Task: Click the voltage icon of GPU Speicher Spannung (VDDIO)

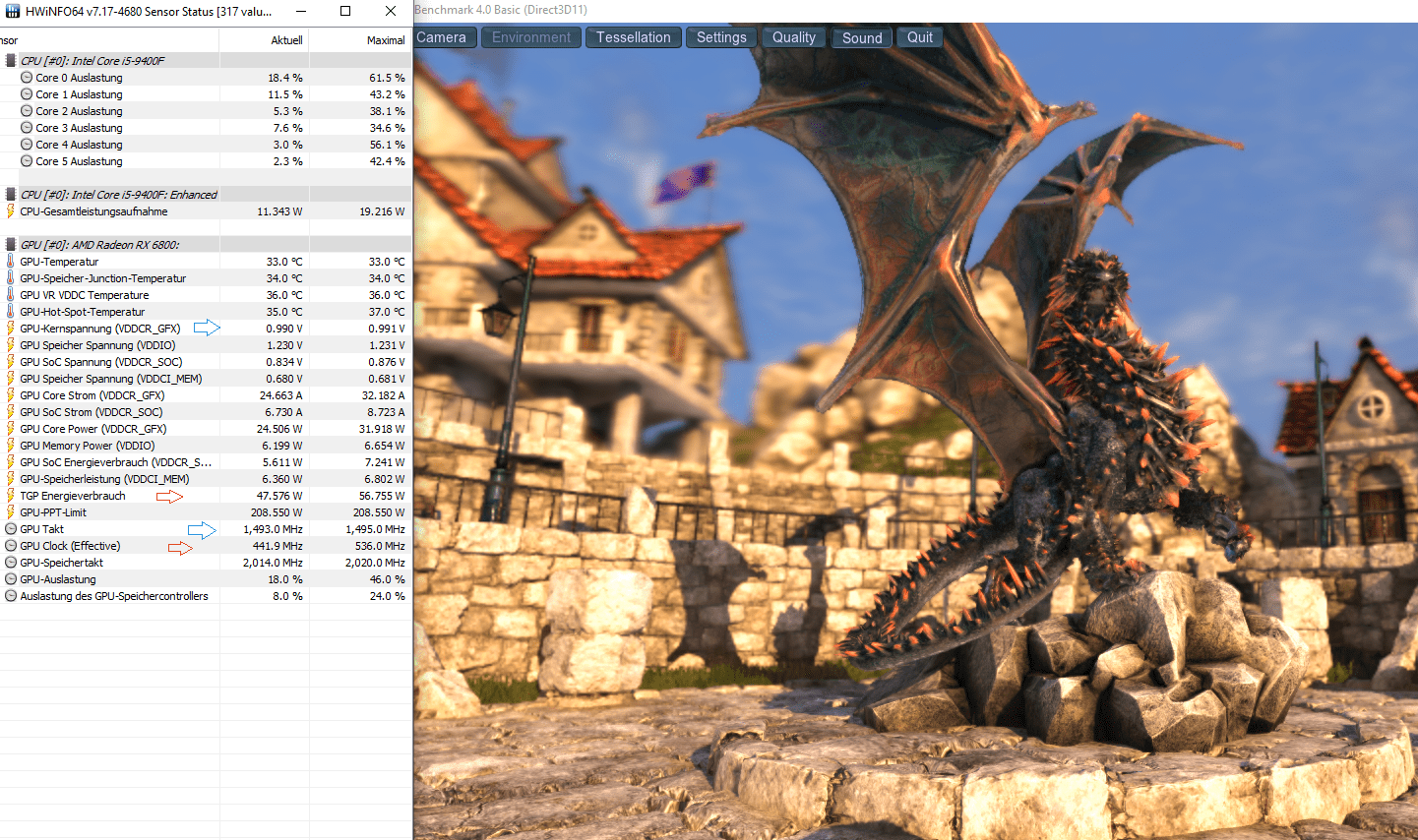Action: [x=11, y=345]
